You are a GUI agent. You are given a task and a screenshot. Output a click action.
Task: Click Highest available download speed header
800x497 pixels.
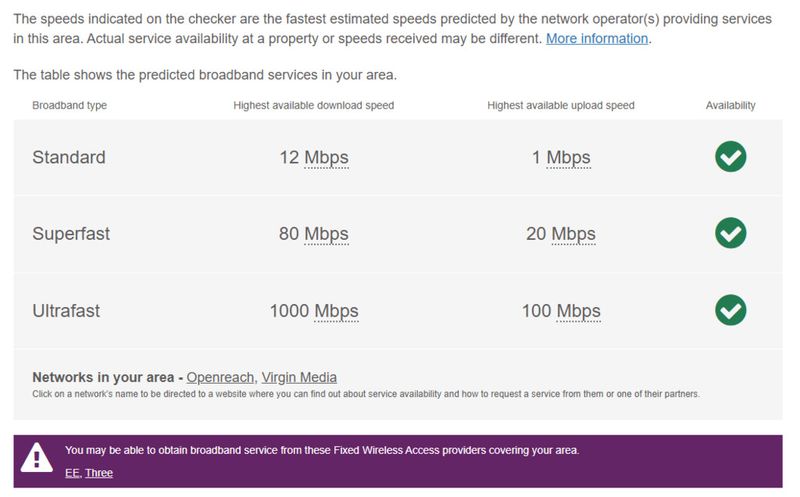point(313,105)
